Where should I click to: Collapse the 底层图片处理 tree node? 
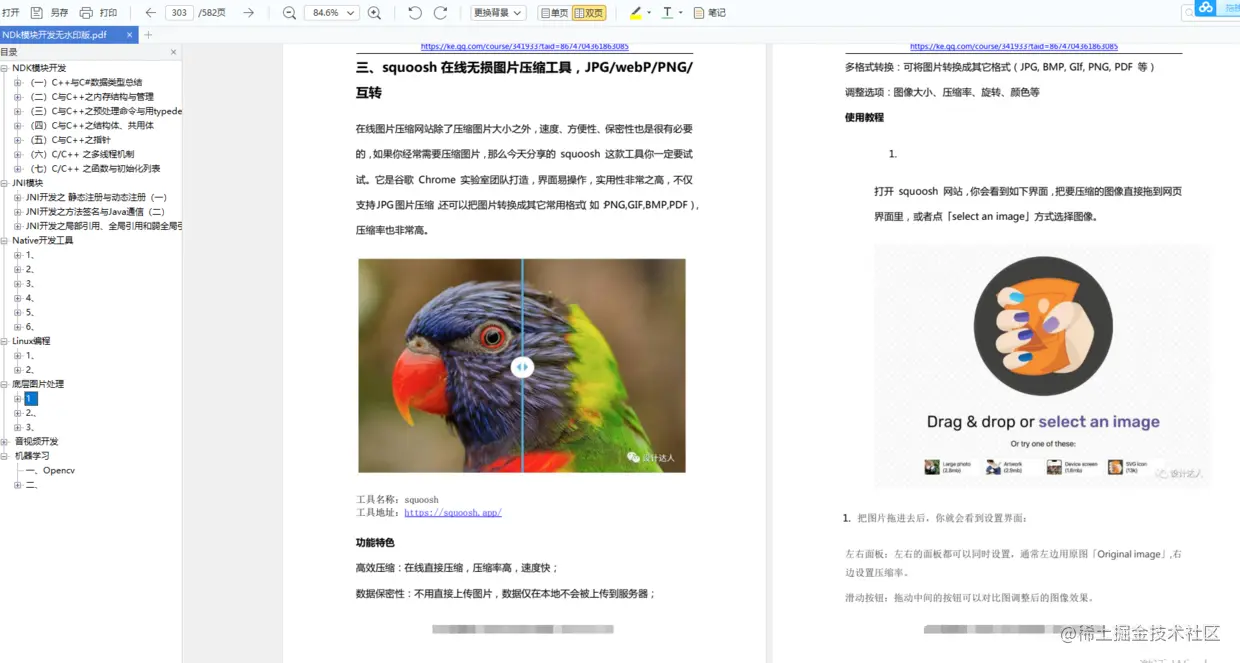click(x=4, y=384)
